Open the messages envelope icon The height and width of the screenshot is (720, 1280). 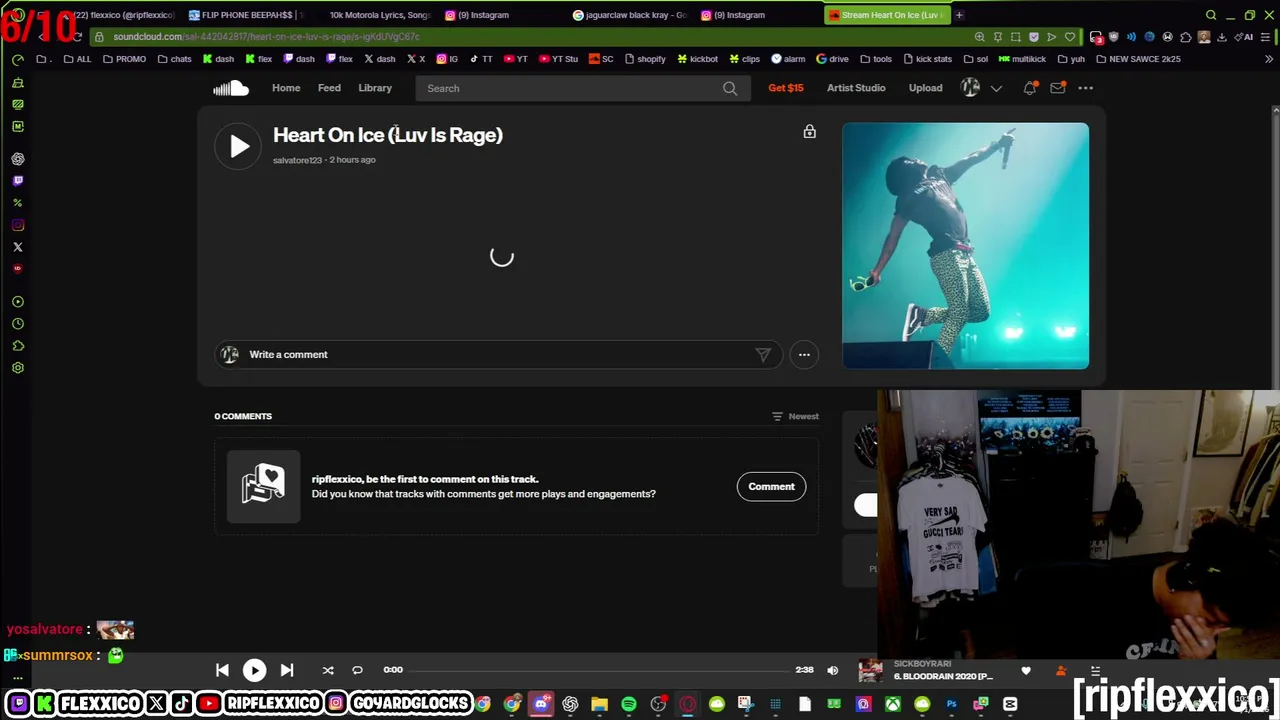click(1057, 88)
